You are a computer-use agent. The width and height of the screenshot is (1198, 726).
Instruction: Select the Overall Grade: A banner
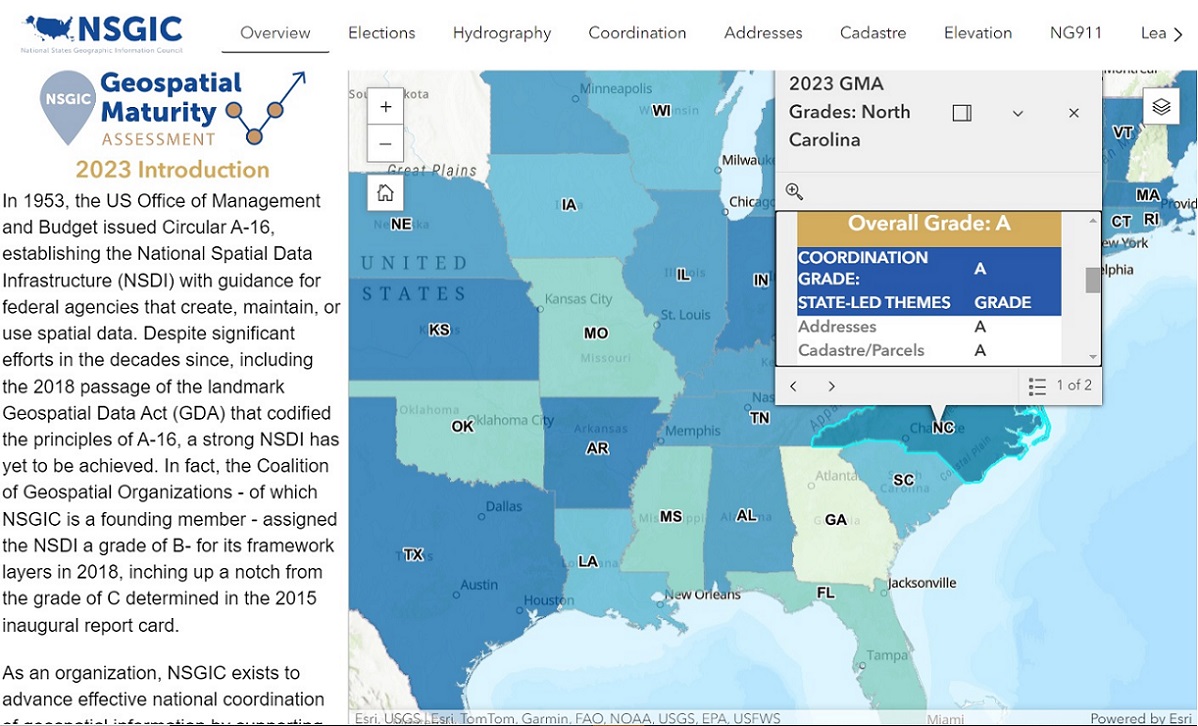(x=928, y=222)
